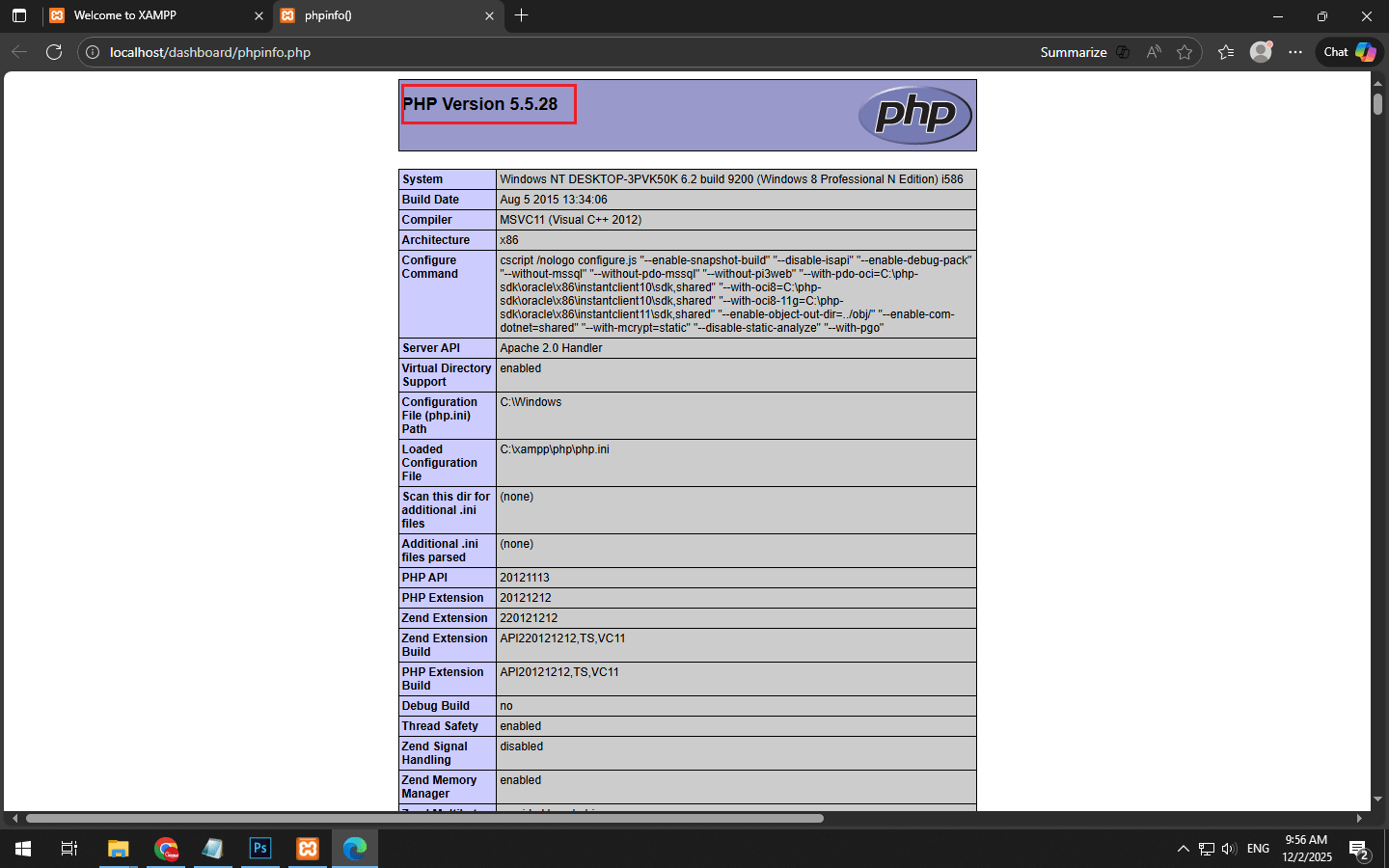
Task: Click the localhost address bar
Action: pyautogui.click(x=482, y=52)
